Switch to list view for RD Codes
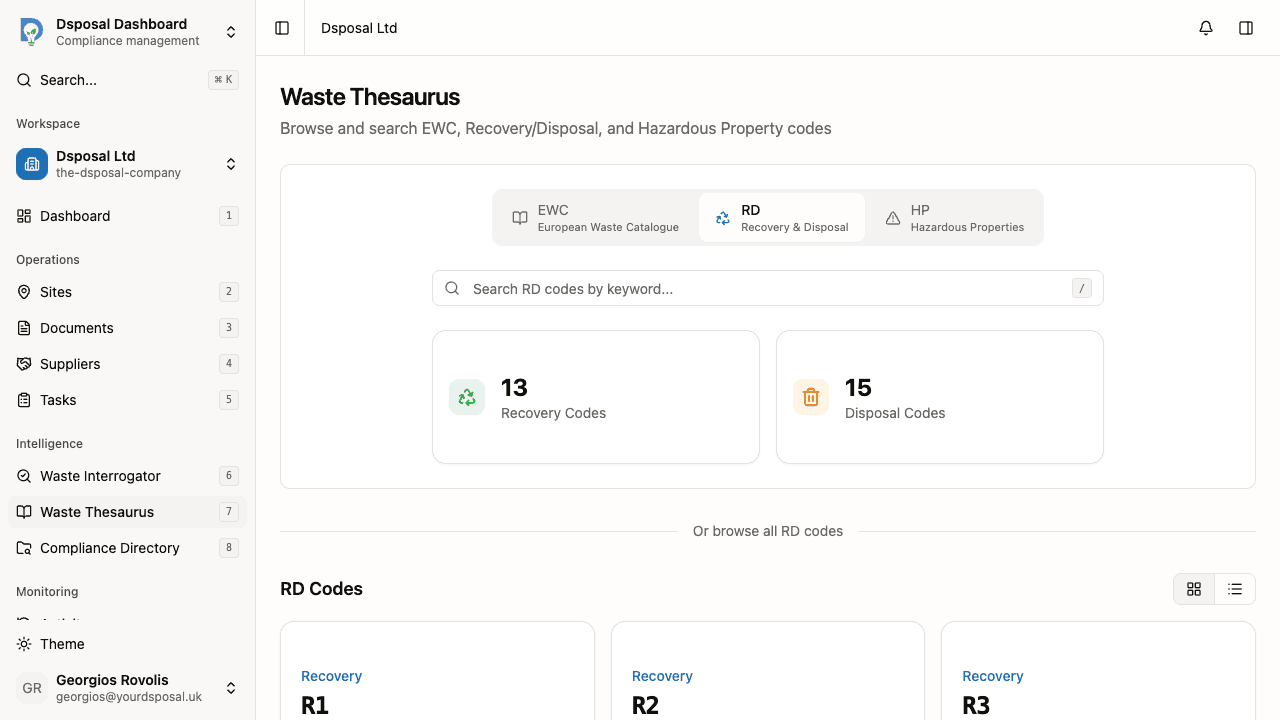1280x720 pixels. (1234, 589)
